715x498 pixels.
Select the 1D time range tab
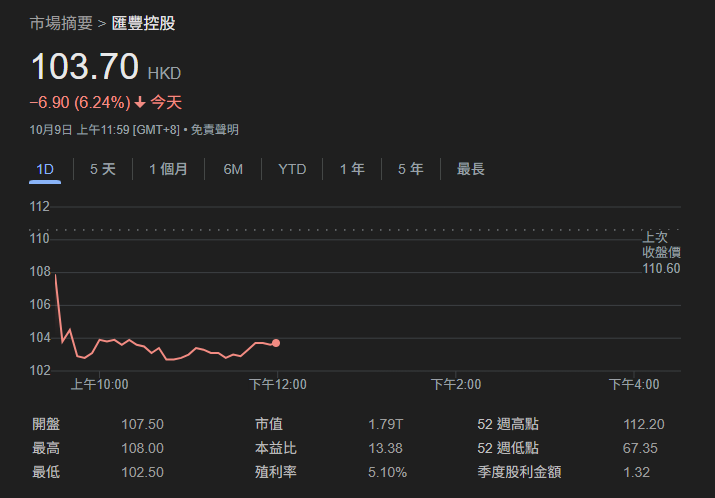[x=45, y=169]
